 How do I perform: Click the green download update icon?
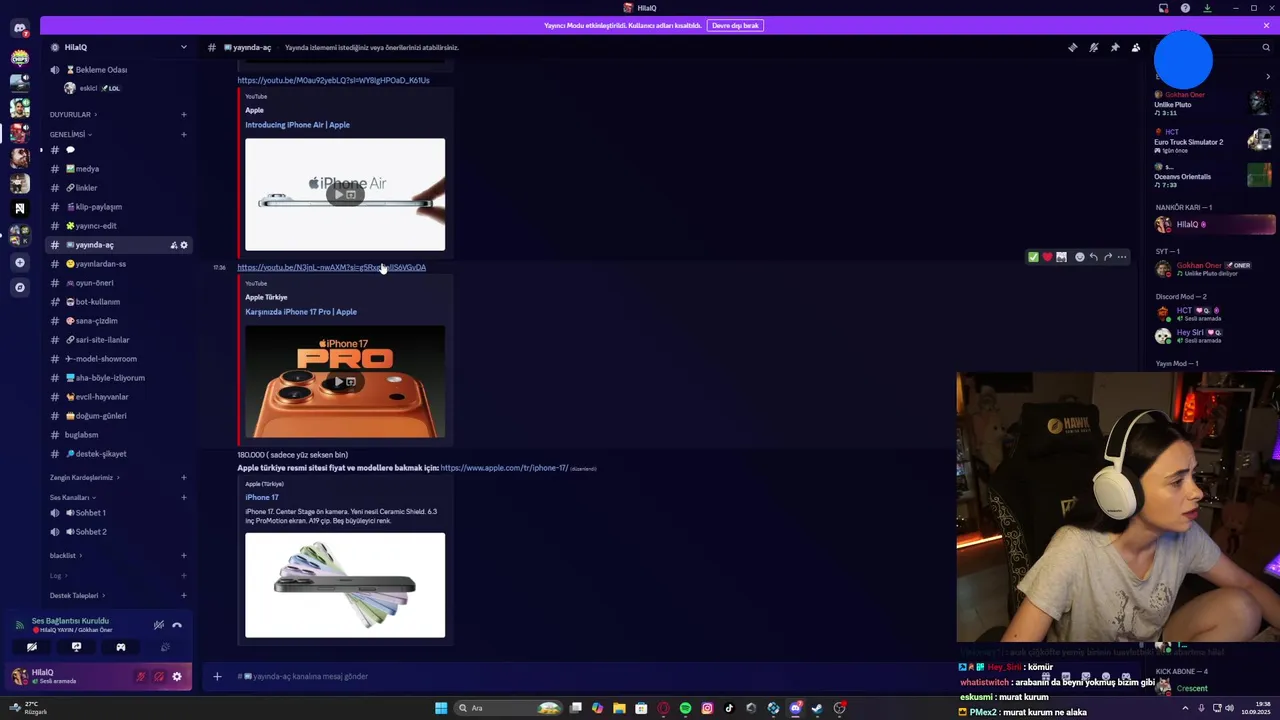coord(1207,8)
